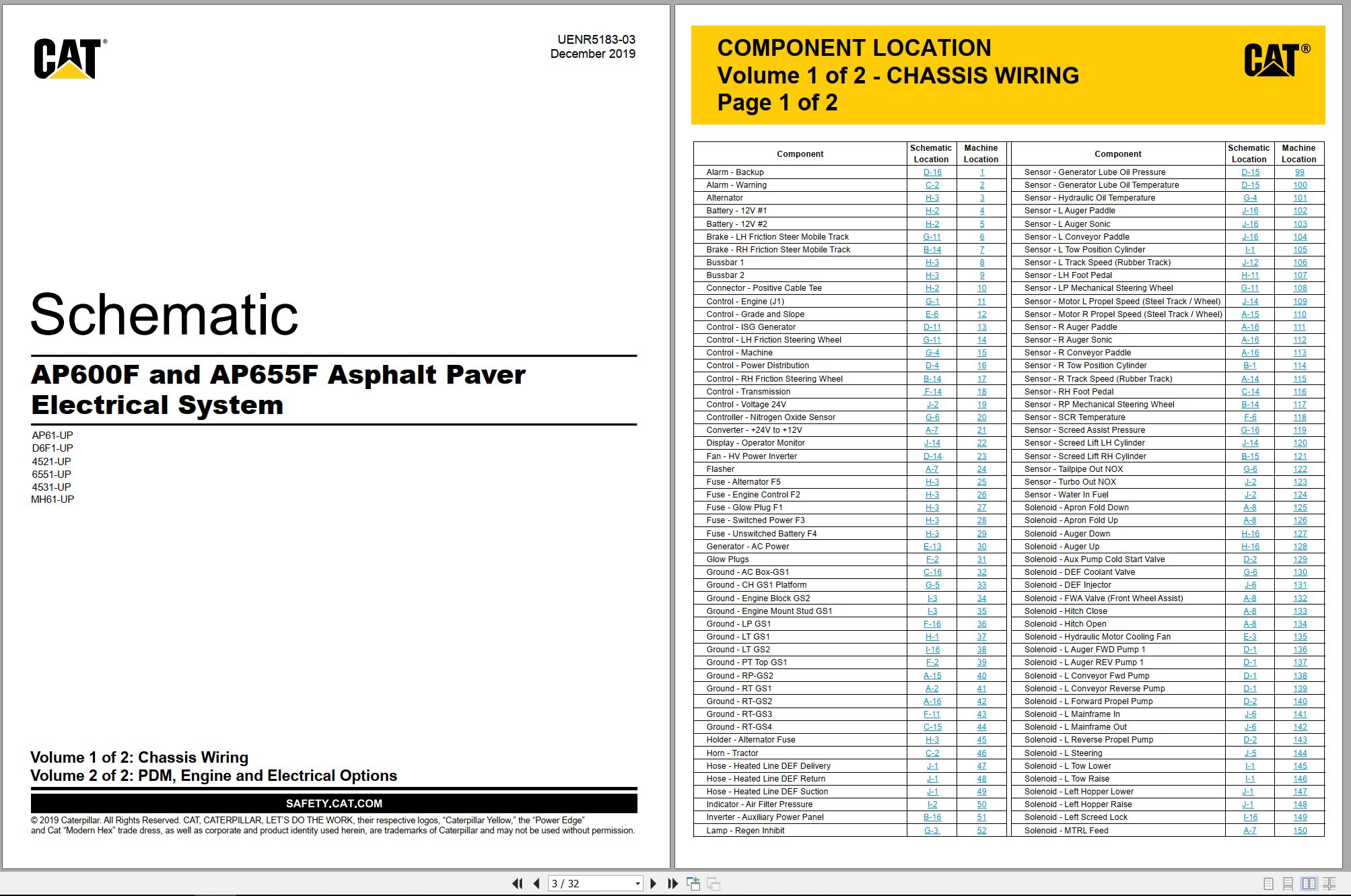This screenshot has height=896, width=1351.
Task: Open schematic location B-1 for R Tow Position Cylinder
Action: 1250,366
